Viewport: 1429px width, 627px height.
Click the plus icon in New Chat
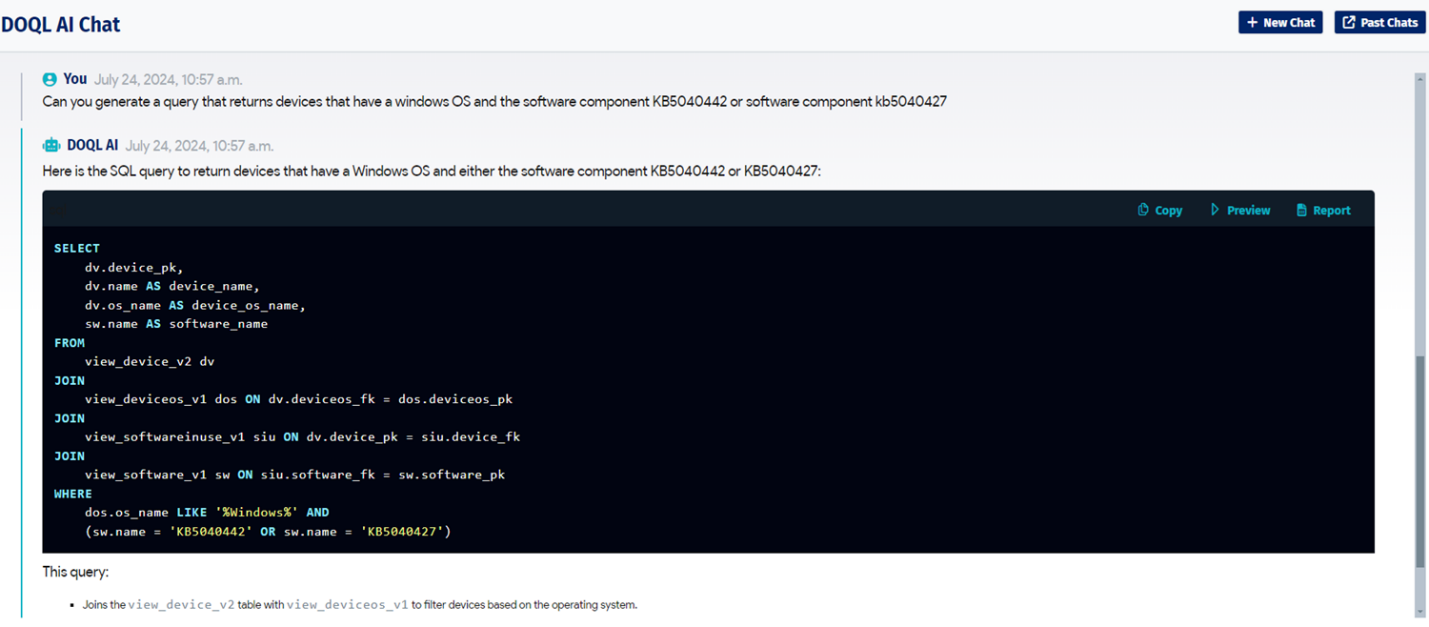pyautogui.click(x=1252, y=22)
